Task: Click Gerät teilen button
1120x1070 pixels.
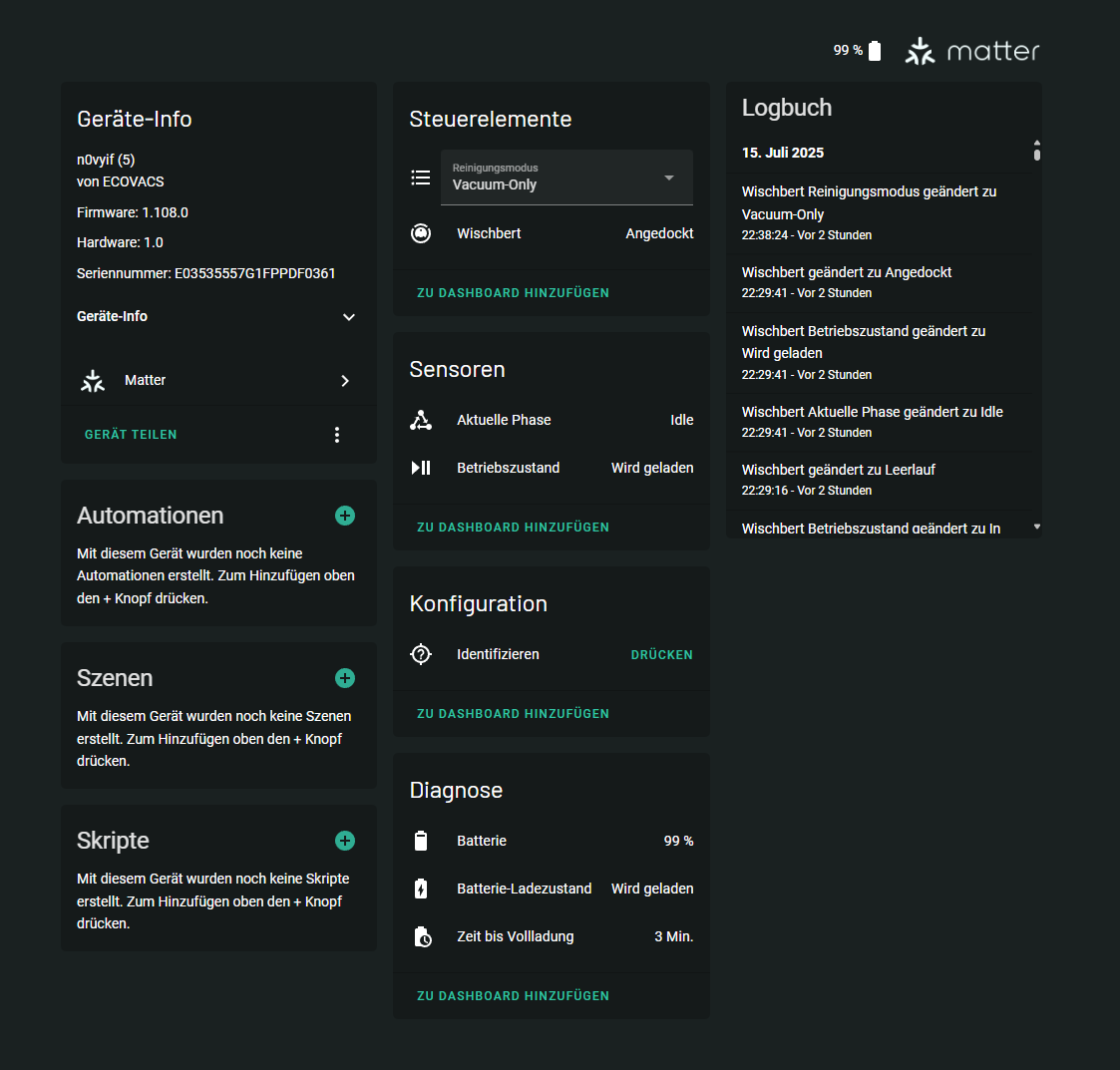Action: point(131,435)
